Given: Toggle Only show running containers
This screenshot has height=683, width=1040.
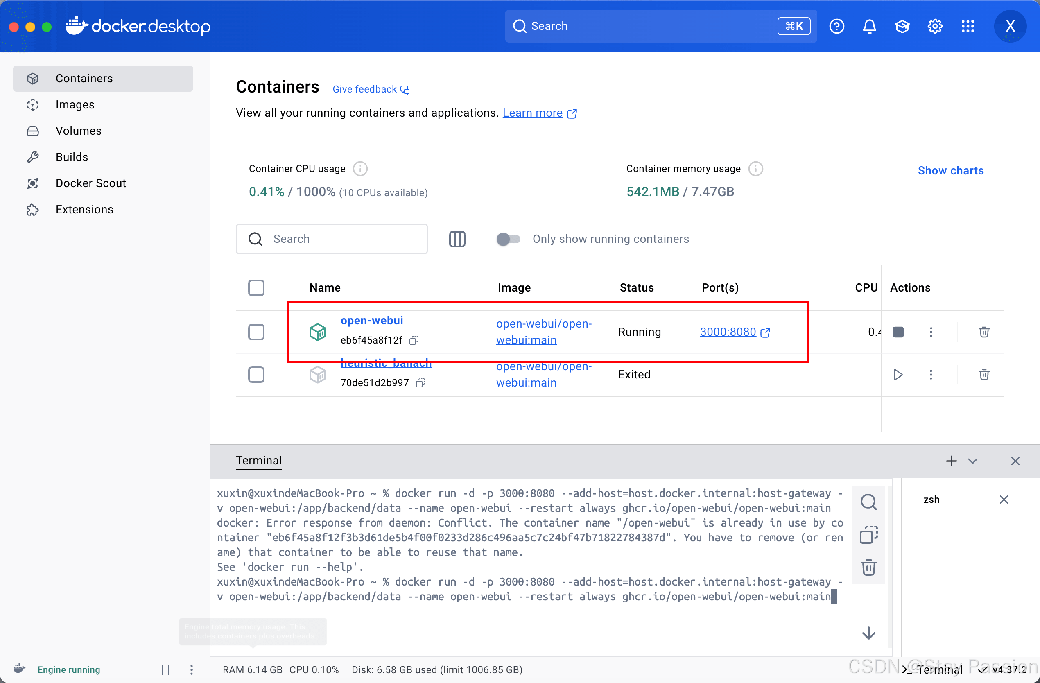Looking at the screenshot, I should click(508, 239).
